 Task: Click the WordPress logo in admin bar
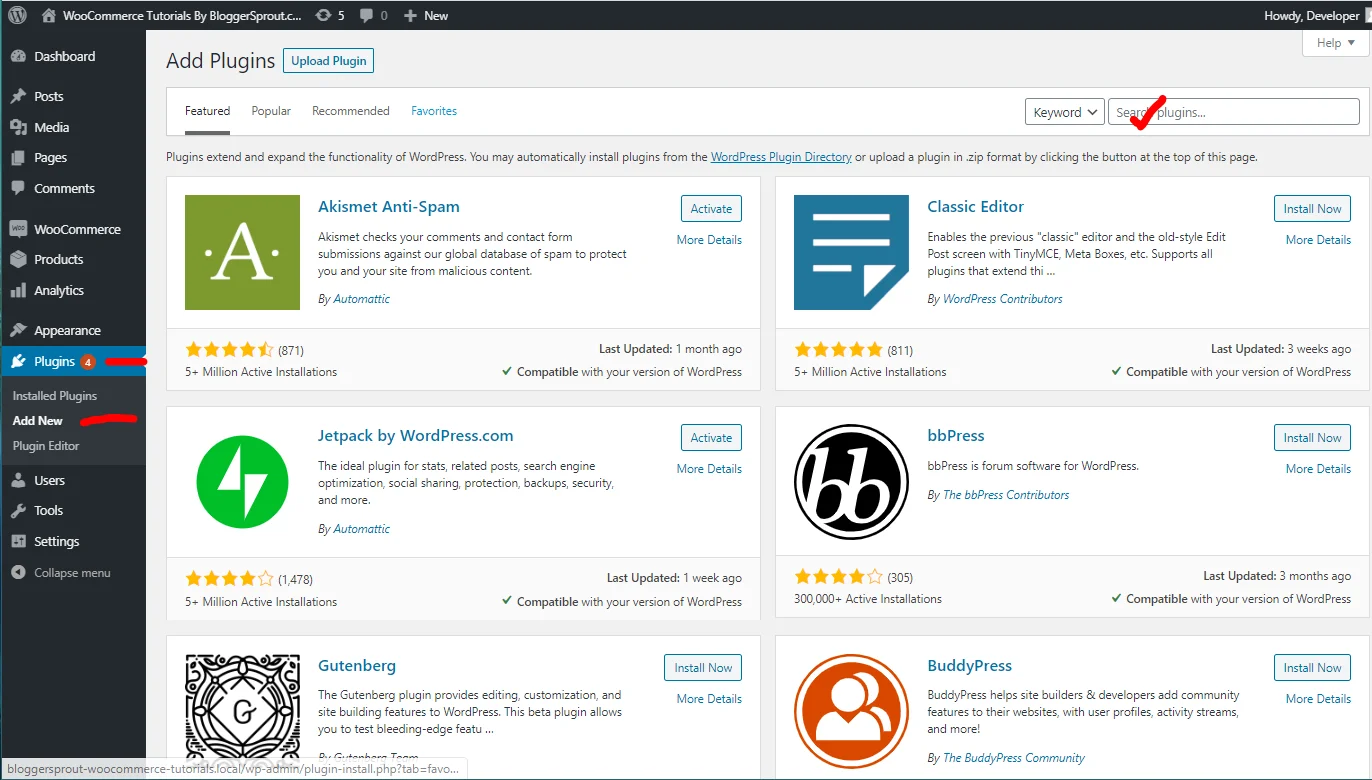pos(17,15)
